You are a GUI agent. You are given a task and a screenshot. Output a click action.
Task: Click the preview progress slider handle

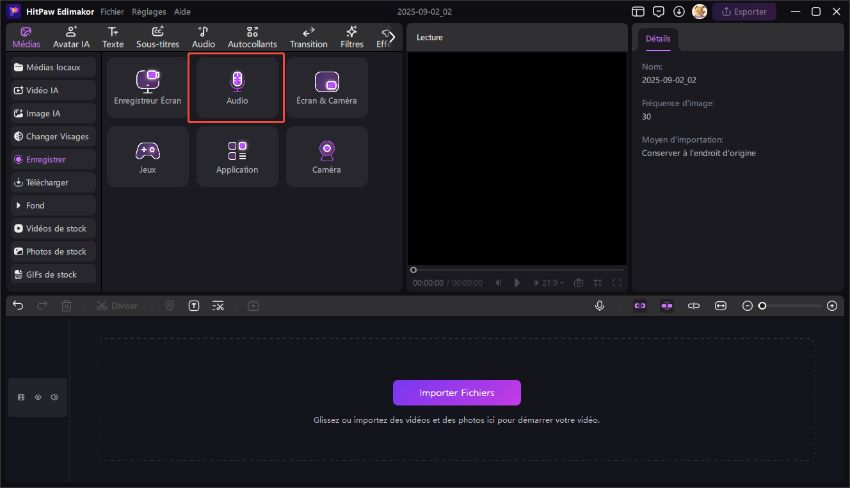tap(413, 269)
